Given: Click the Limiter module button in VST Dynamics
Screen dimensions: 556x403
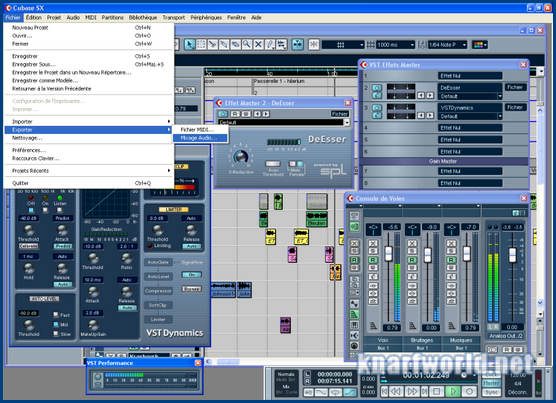Looking at the screenshot, I should [x=158, y=319].
